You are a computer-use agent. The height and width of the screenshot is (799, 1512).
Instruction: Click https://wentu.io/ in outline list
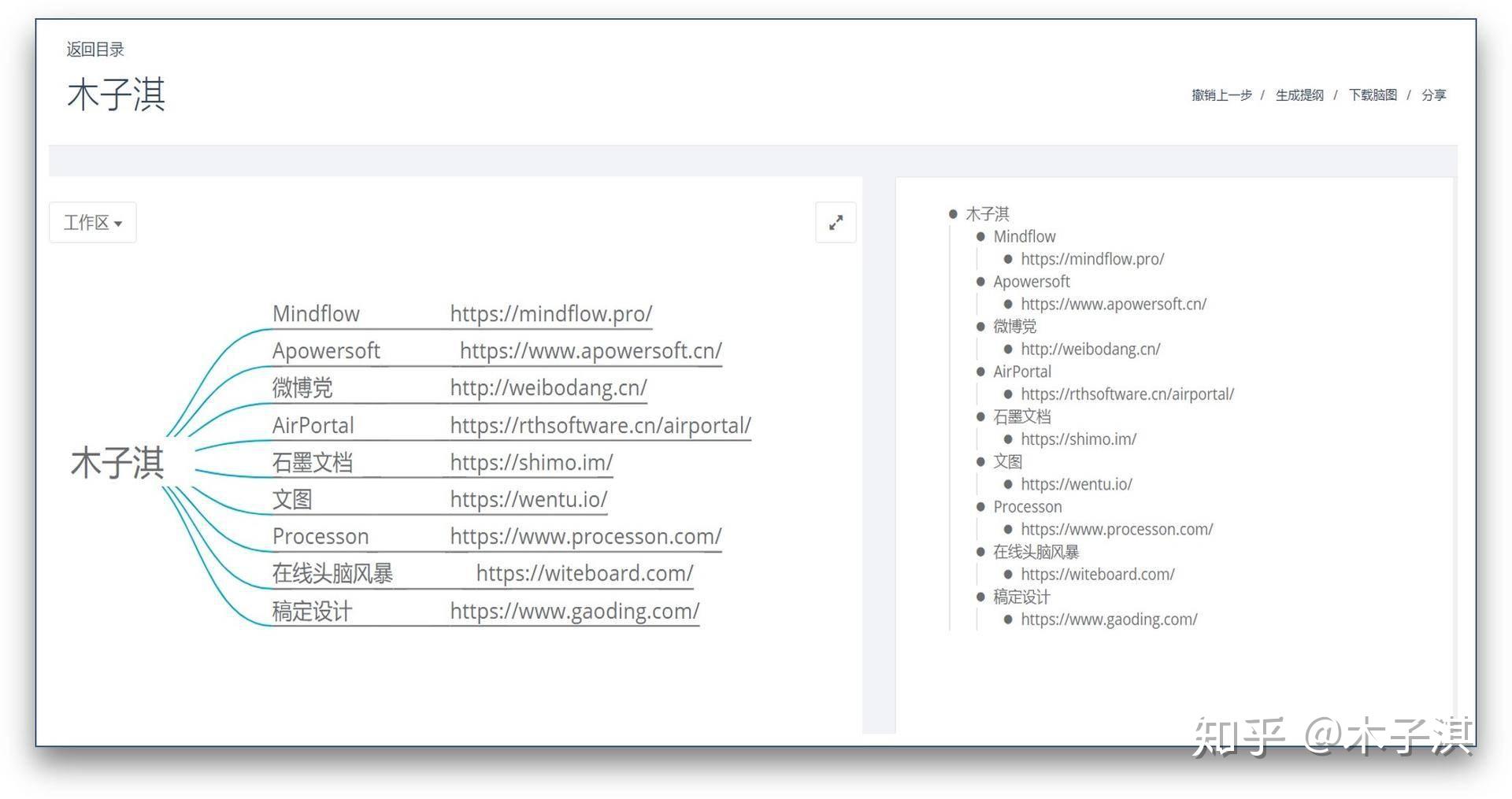pyautogui.click(x=1077, y=484)
